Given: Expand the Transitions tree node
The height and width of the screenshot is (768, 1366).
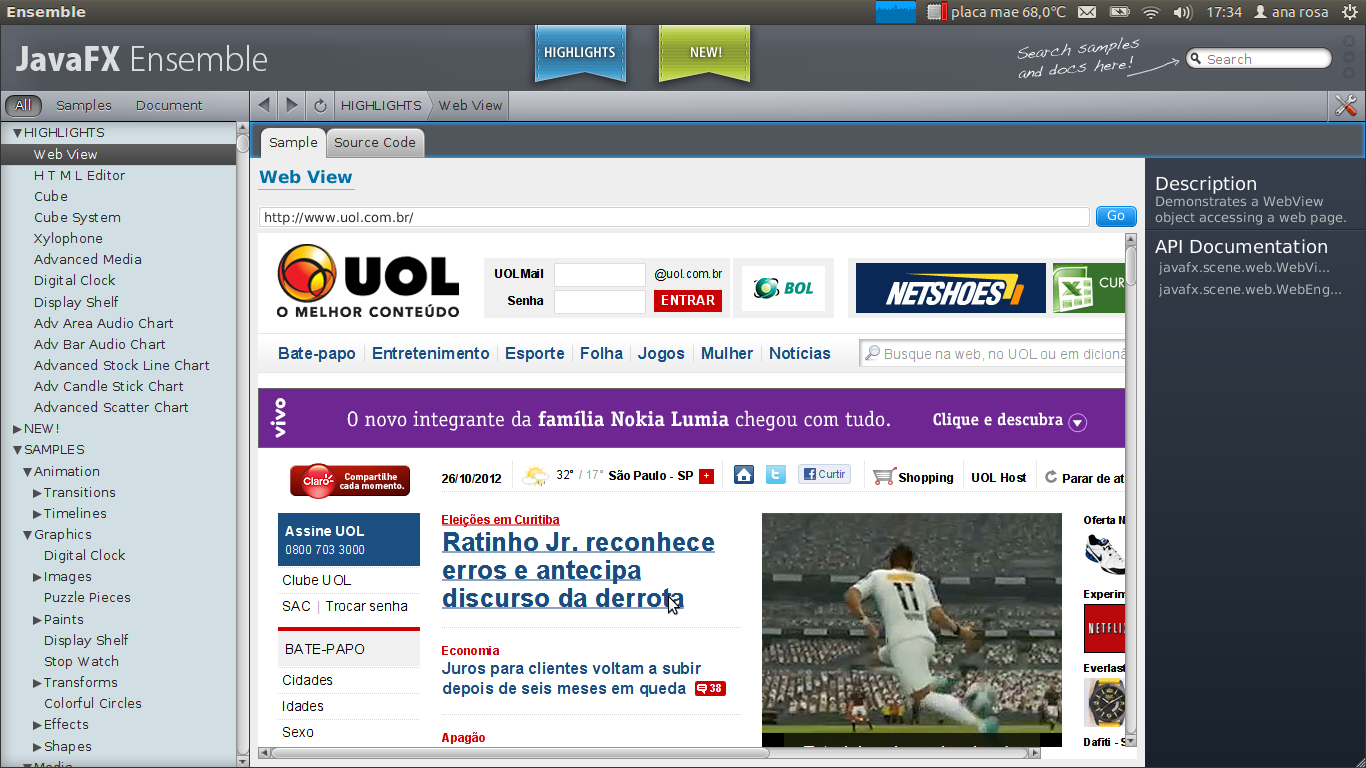Looking at the screenshot, I should (x=37, y=493).
